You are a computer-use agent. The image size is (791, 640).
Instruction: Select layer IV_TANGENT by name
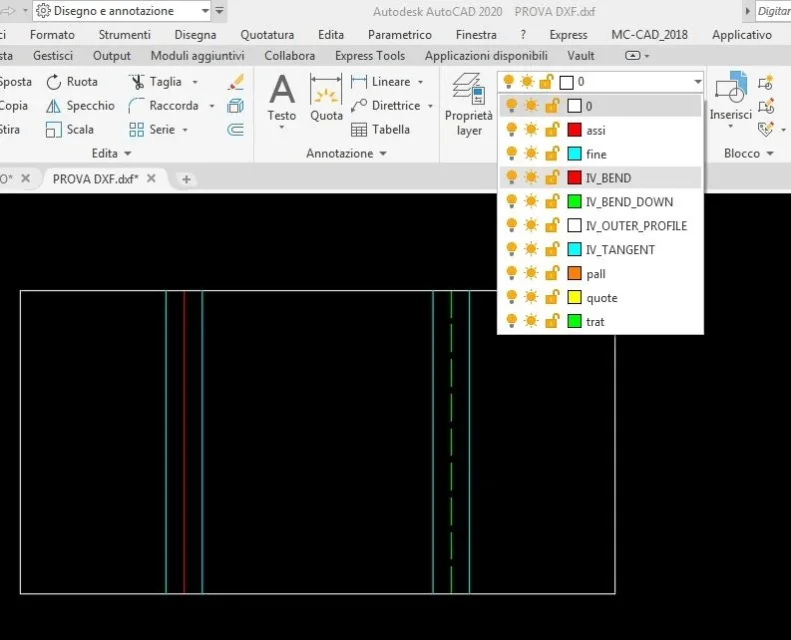(x=620, y=250)
